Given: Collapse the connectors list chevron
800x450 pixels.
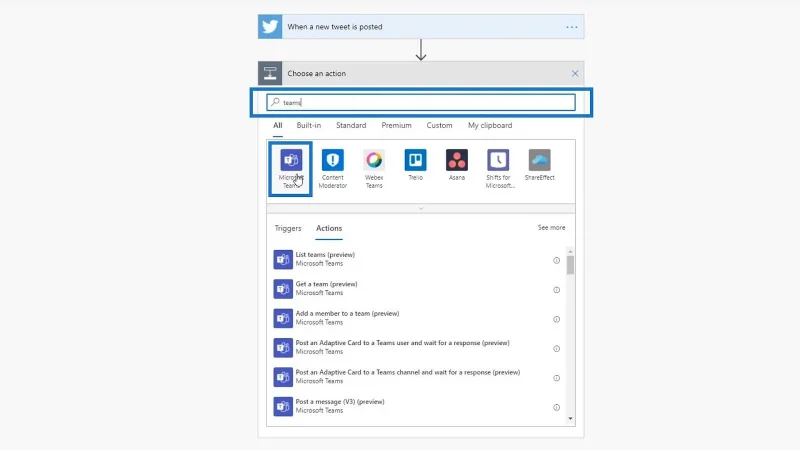Looking at the screenshot, I should pyautogui.click(x=421, y=208).
